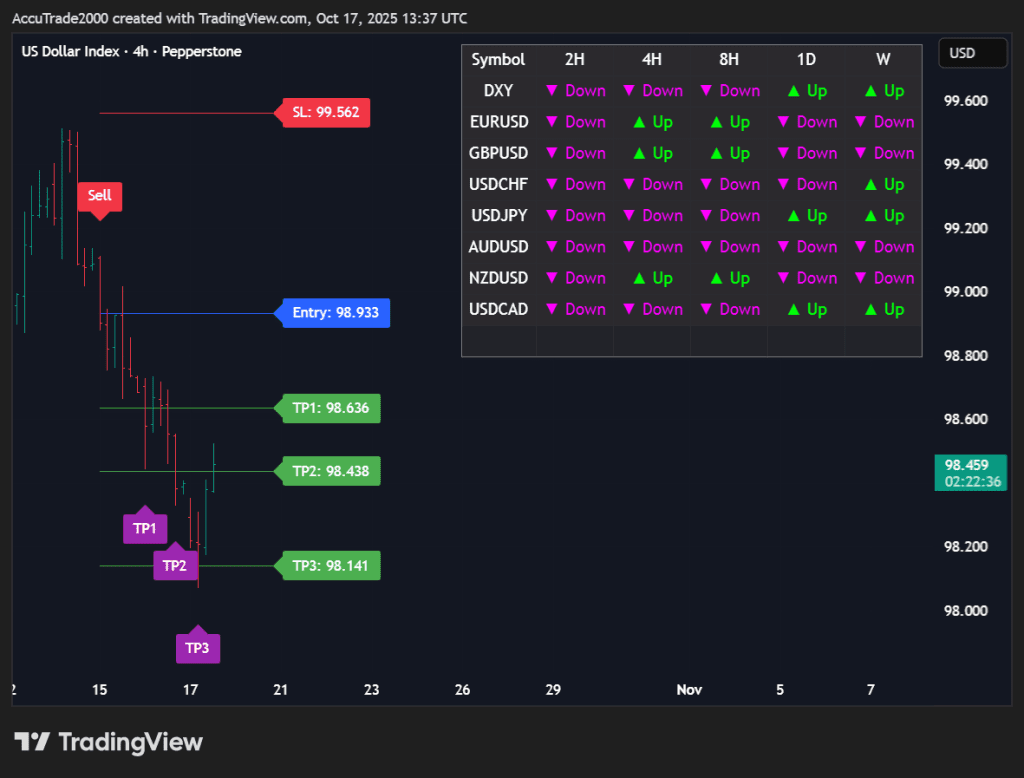Click the Nov label on time axis
This screenshot has height=778, width=1024.
(x=689, y=689)
